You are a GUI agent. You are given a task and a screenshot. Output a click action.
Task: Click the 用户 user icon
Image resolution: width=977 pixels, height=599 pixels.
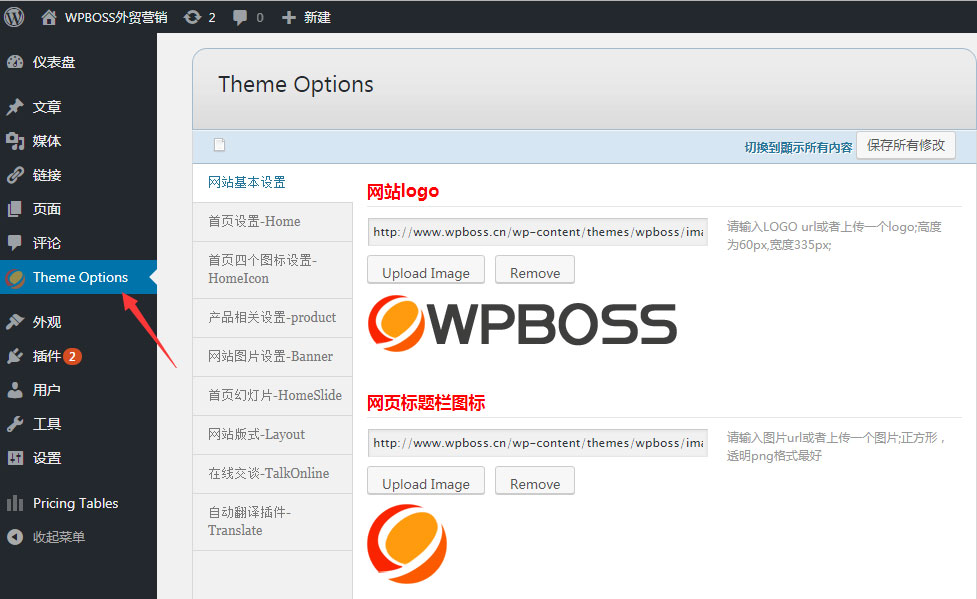click(15, 390)
